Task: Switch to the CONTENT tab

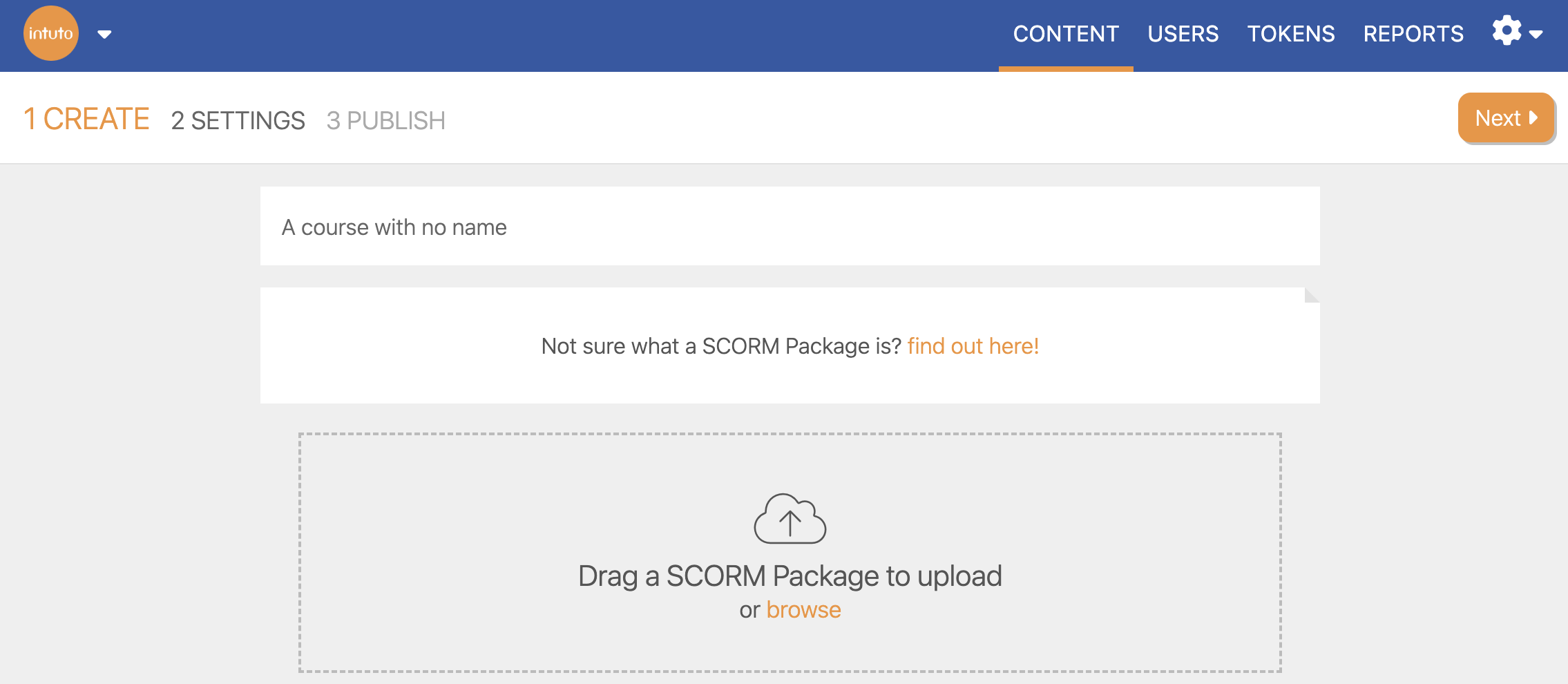Action: pyautogui.click(x=1066, y=34)
